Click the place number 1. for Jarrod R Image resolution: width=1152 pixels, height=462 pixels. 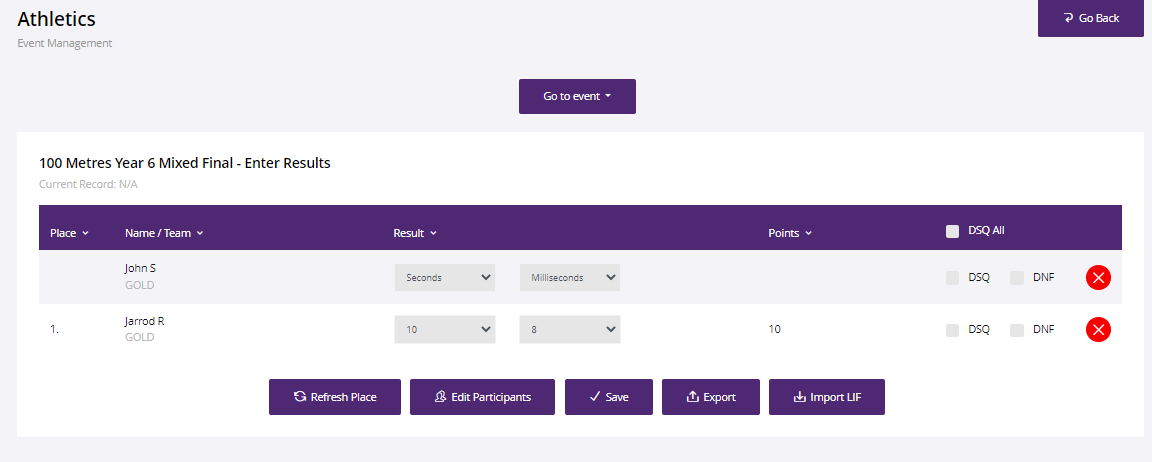(x=54, y=330)
